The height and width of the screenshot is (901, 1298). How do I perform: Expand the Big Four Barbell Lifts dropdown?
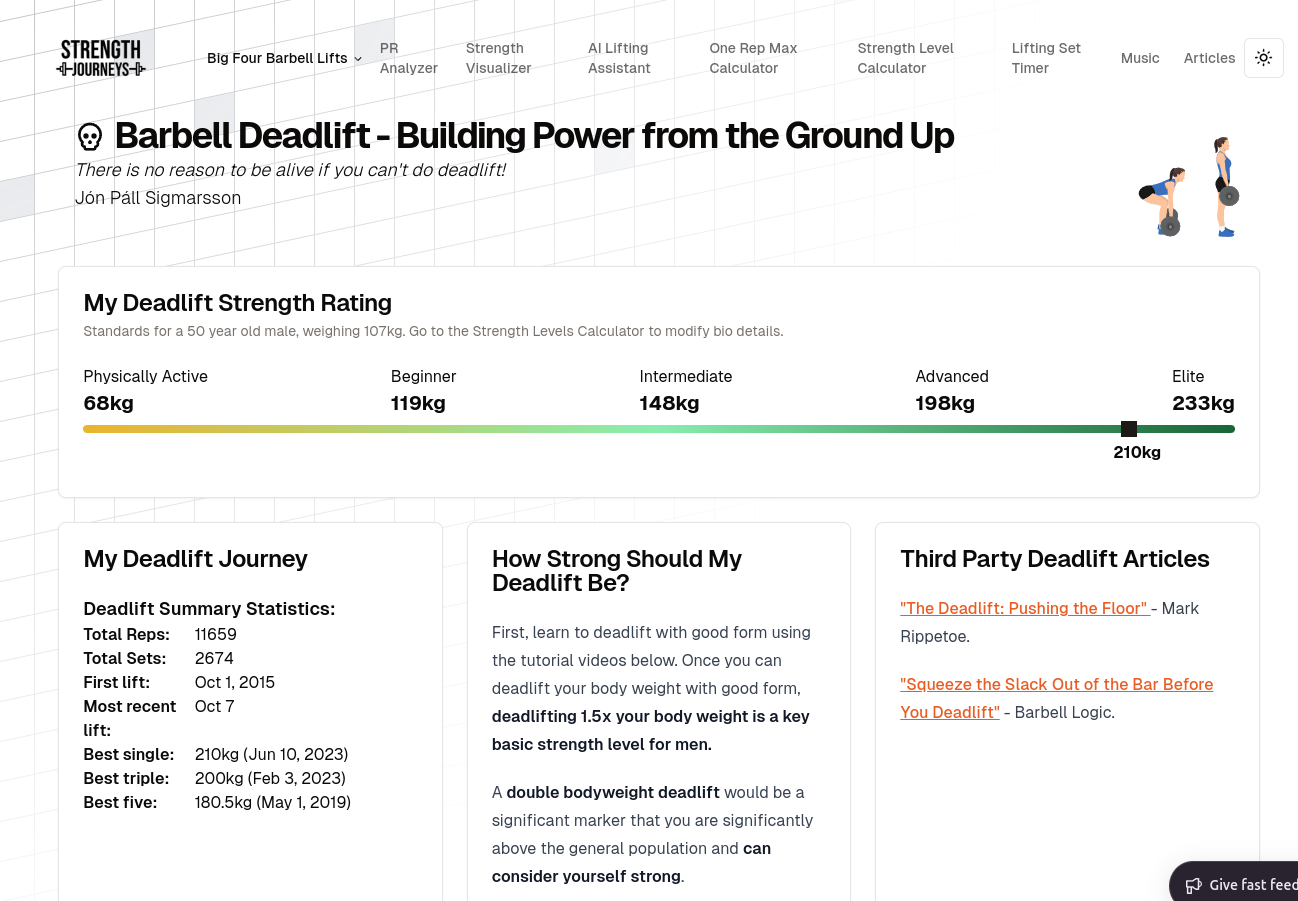pos(277,58)
